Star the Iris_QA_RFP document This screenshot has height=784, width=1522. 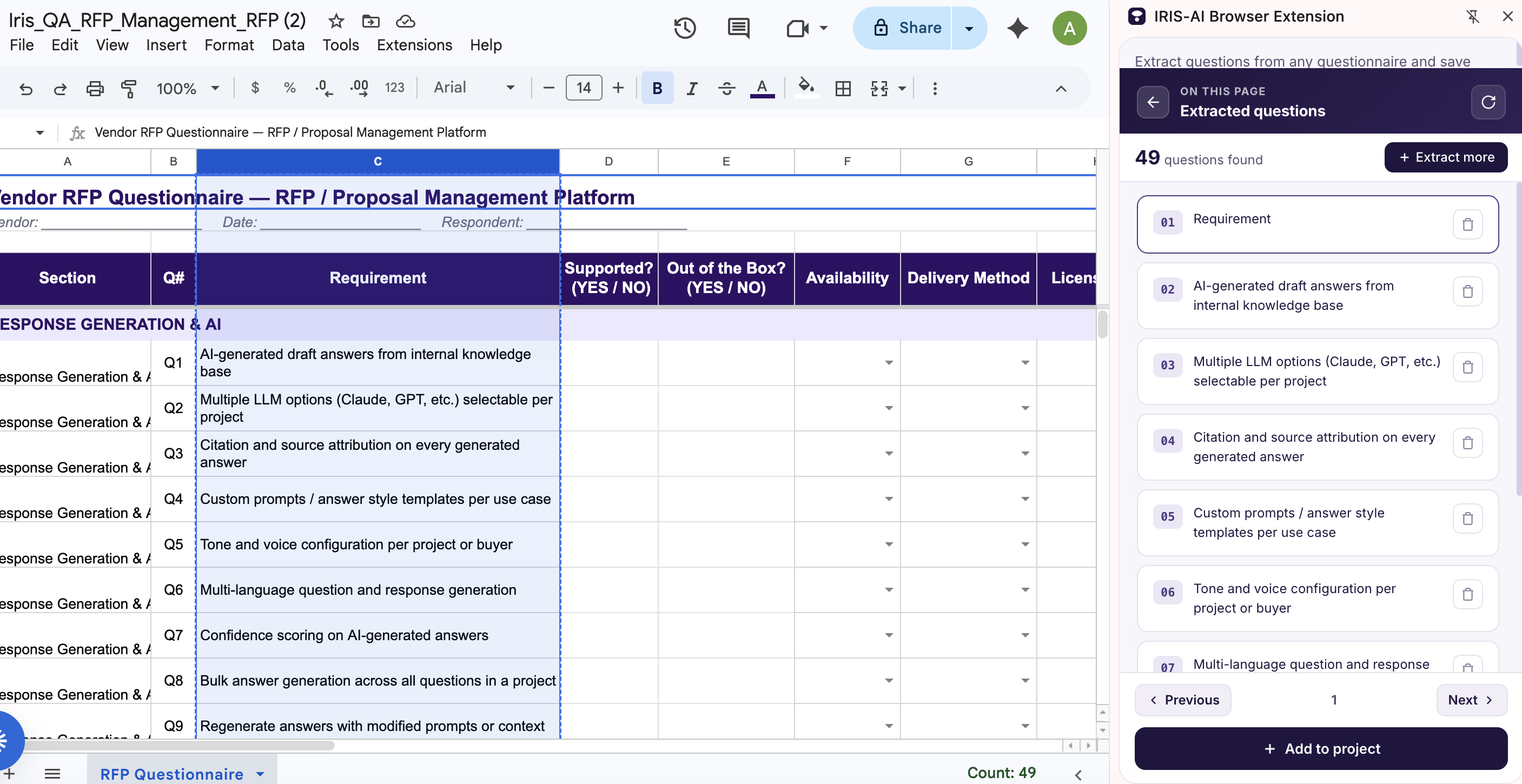click(336, 21)
